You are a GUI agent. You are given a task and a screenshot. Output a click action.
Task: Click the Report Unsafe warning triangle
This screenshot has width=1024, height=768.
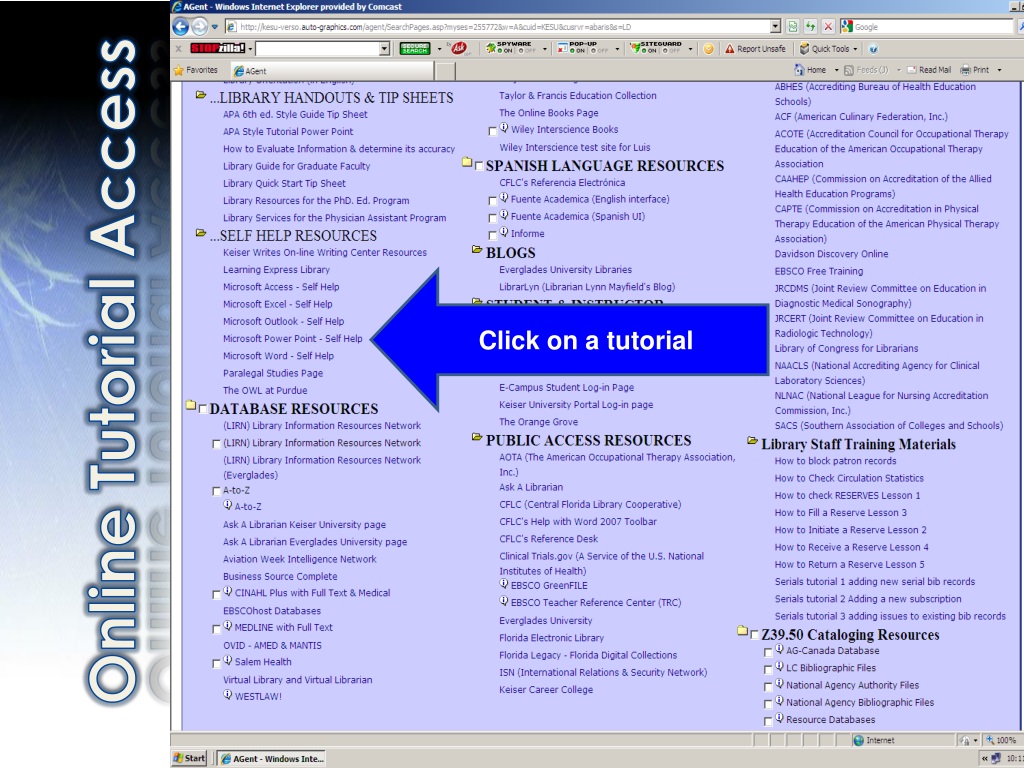tap(729, 49)
